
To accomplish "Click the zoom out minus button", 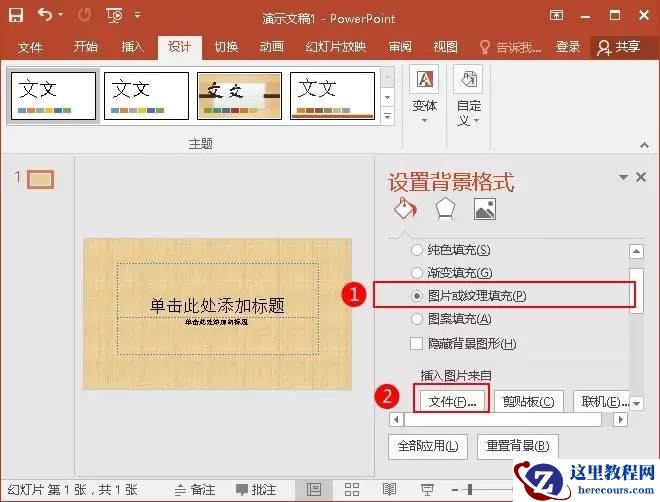I will (455, 490).
